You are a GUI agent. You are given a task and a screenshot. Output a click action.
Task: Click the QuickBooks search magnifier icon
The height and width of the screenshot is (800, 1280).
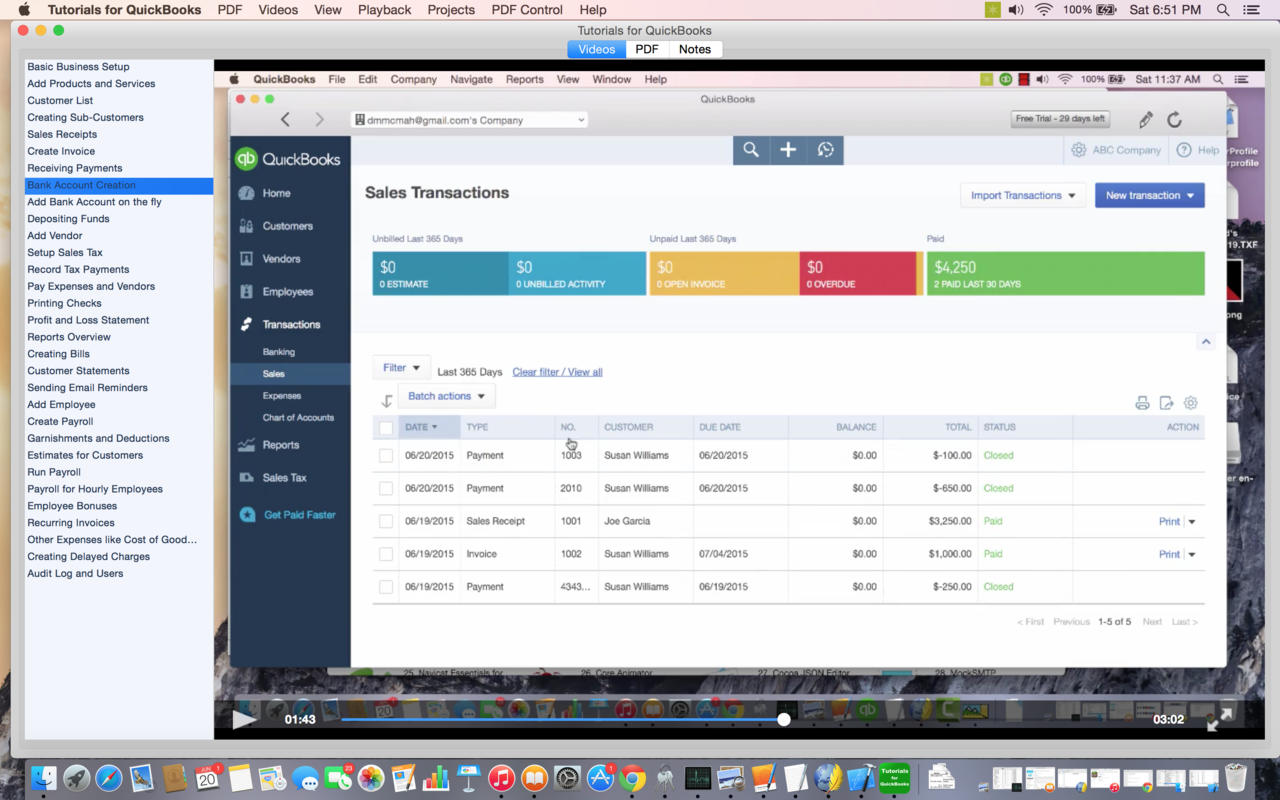point(750,150)
